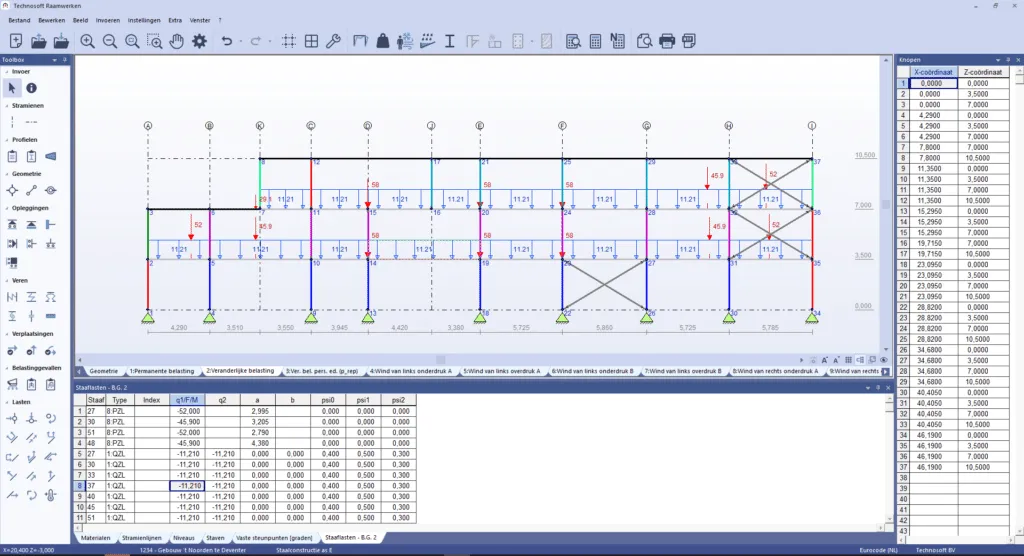This screenshot has width=1024, height=556.
Task: Switch to the 1:Permanente belasting tab
Action: click(161, 371)
